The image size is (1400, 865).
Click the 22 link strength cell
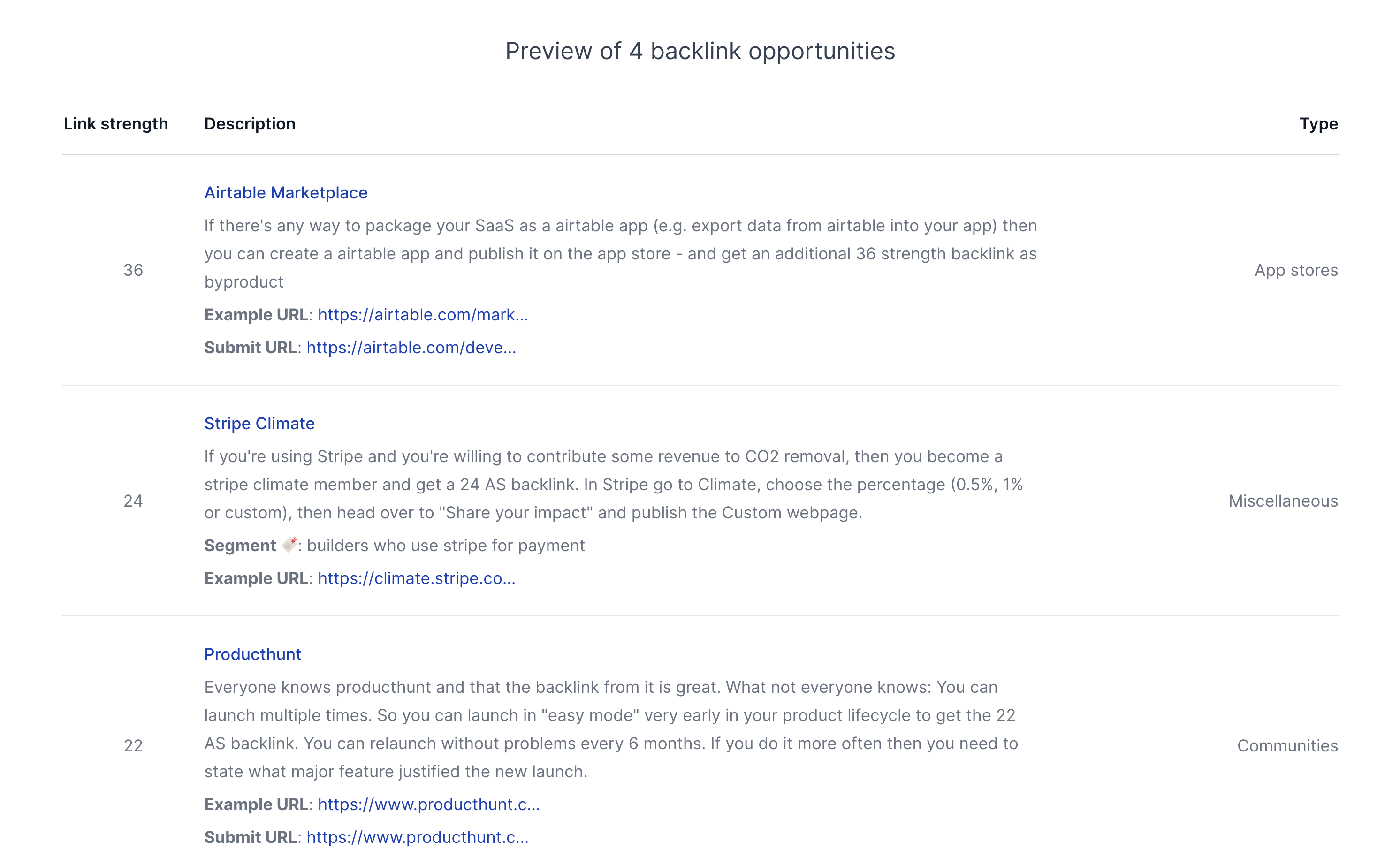point(133,745)
